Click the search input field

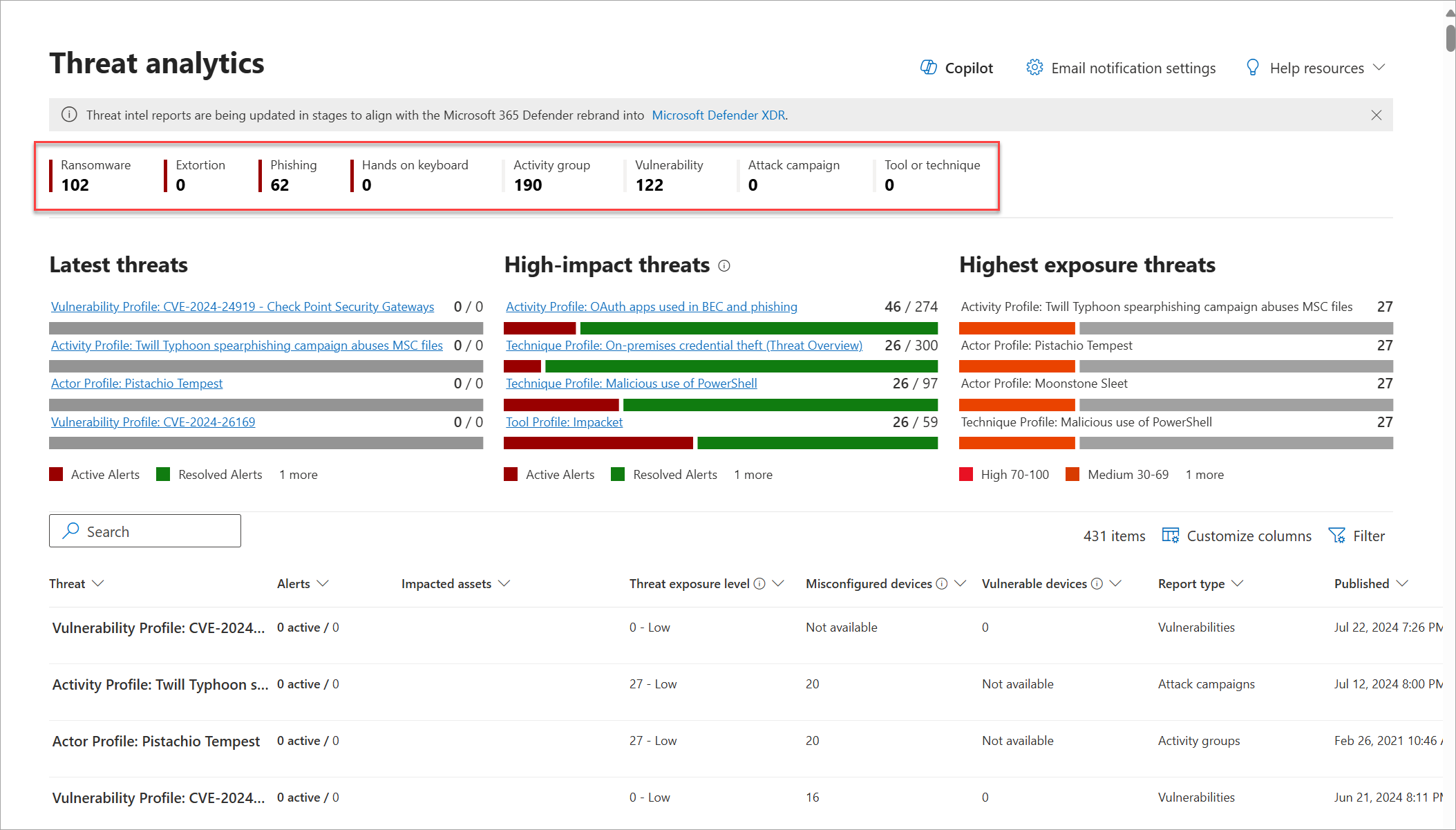pos(145,530)
